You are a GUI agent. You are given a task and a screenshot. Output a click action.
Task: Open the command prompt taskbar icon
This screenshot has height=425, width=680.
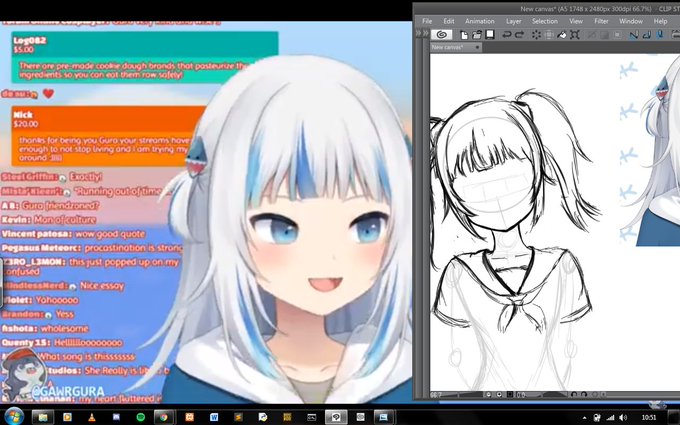tap(311, 417)
